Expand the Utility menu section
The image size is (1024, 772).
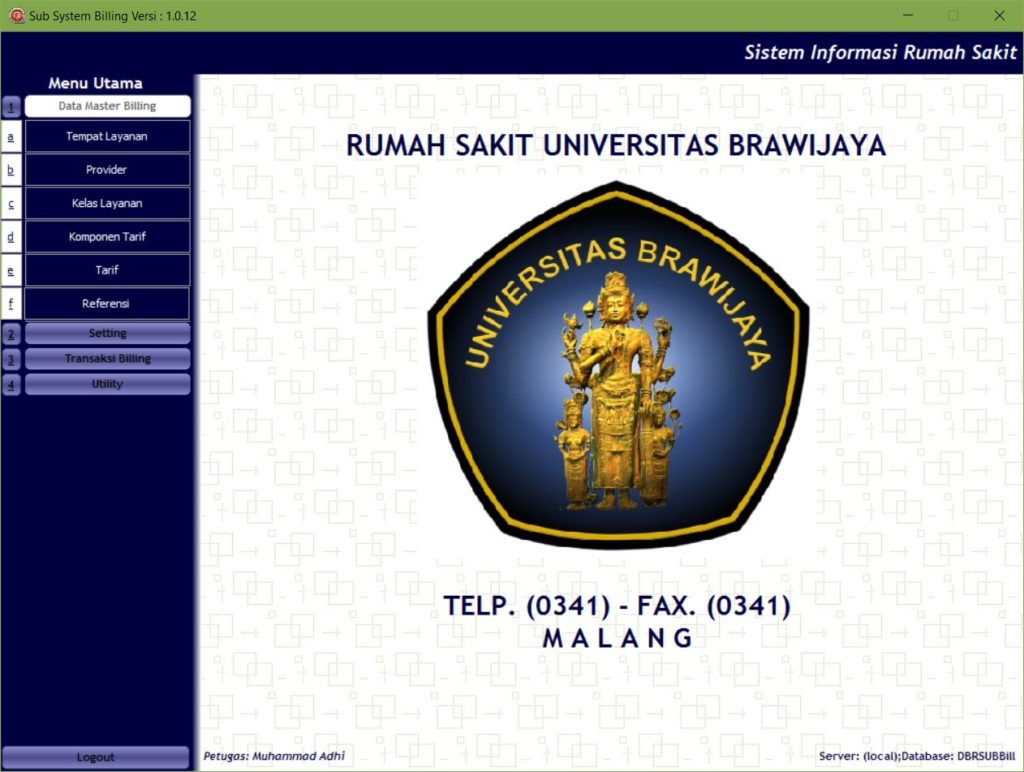click(x=108, y=384)
